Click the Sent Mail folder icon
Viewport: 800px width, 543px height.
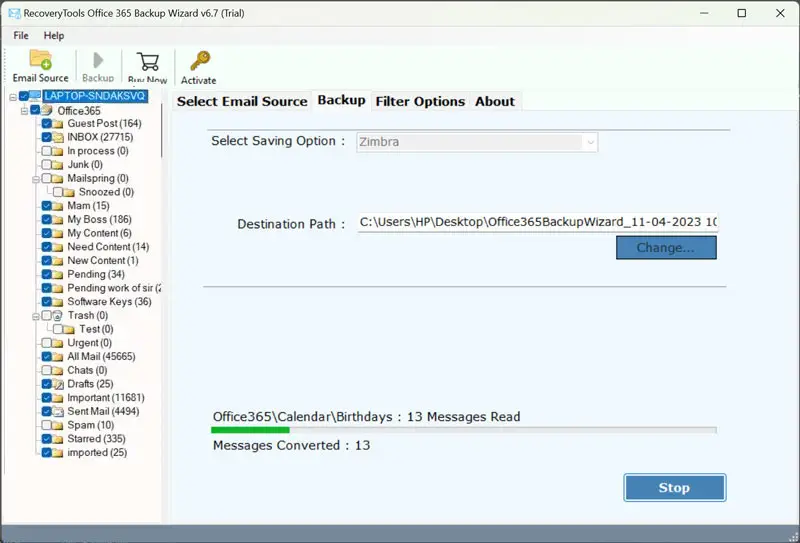[58, 412]
